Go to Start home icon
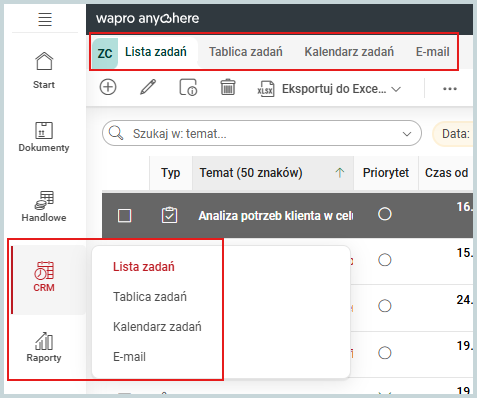 [44, 61]
